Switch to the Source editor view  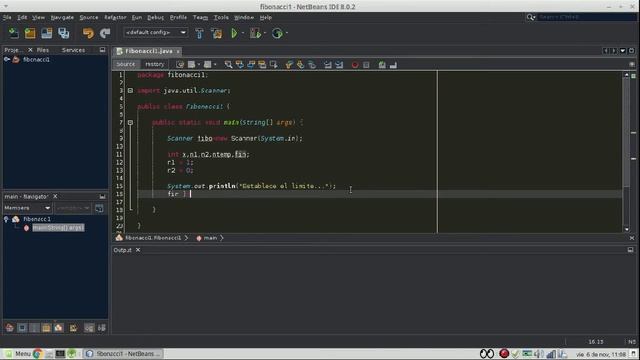tap(125, 64)
